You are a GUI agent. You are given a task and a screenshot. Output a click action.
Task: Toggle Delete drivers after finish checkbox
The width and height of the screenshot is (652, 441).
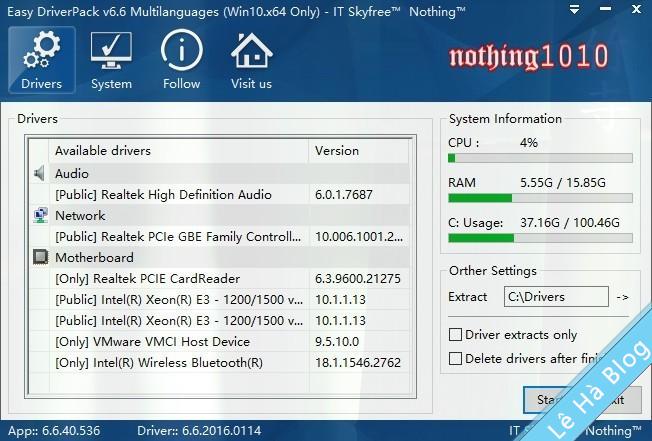[x=455, y=358]
